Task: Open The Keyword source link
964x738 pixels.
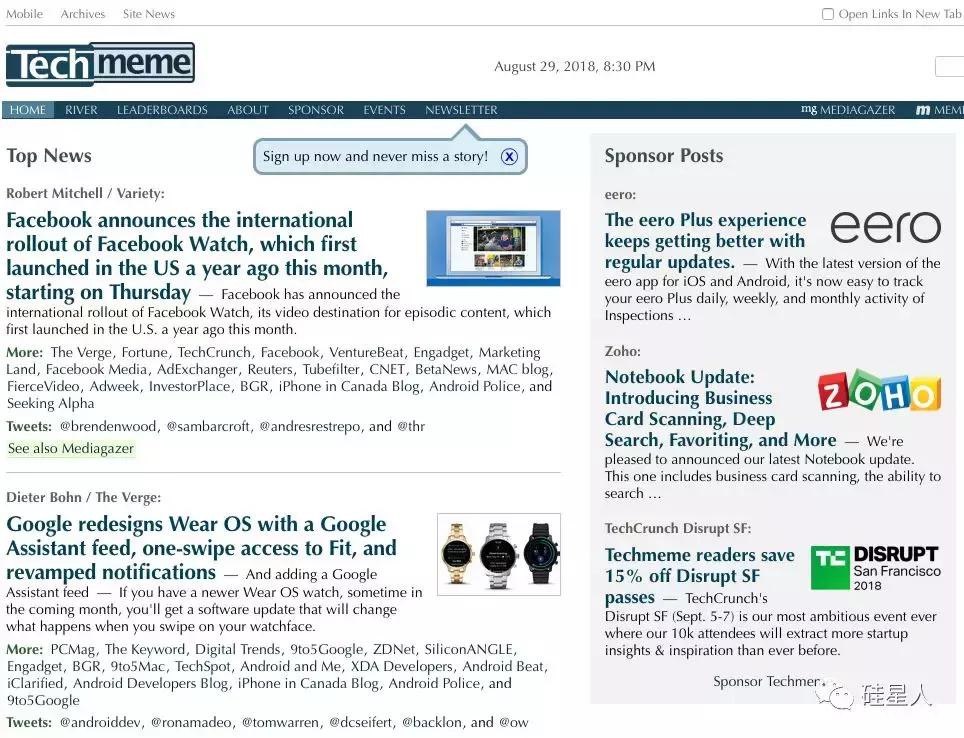Action: point(145,649)
